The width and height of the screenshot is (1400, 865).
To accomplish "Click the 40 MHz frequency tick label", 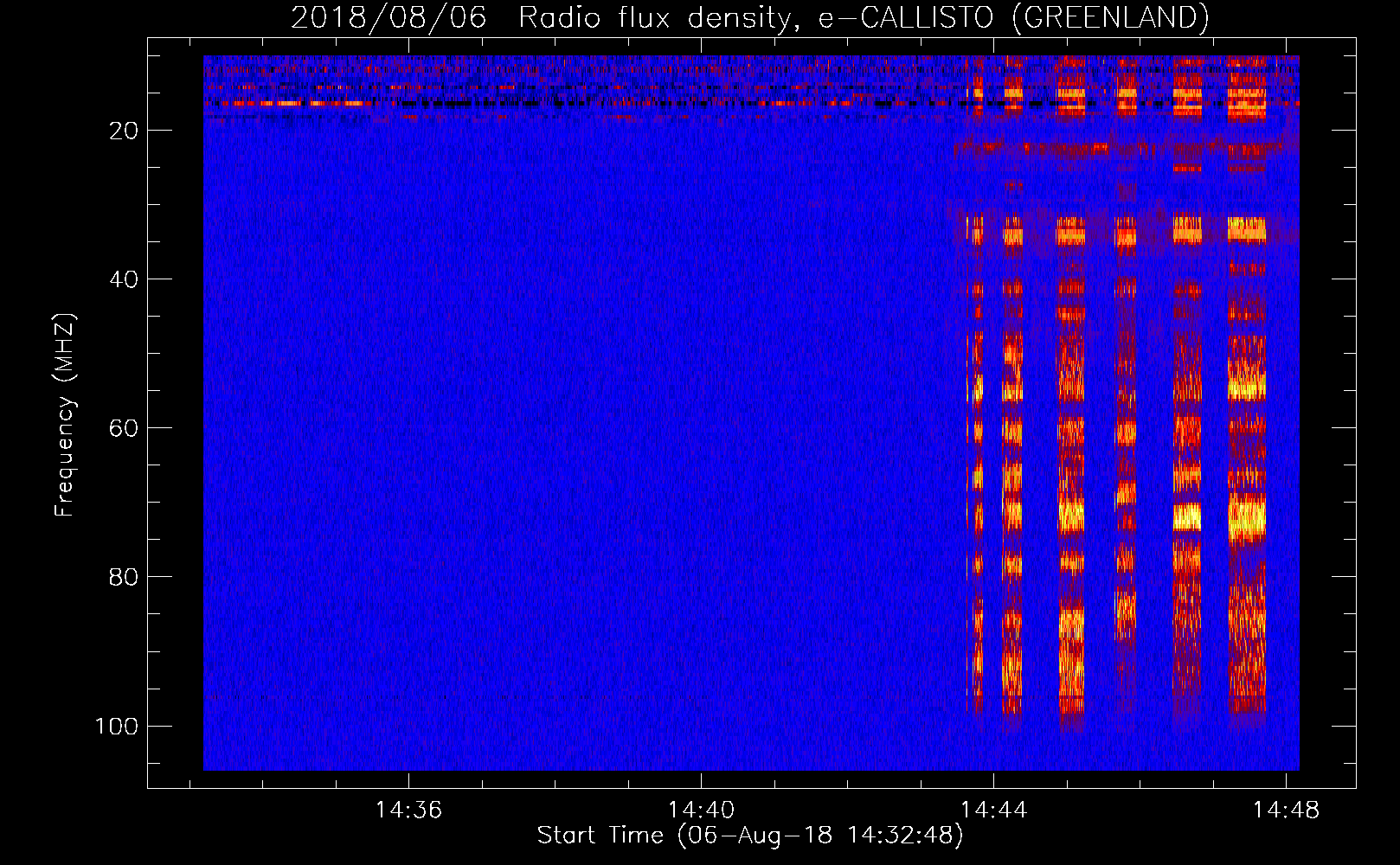I will coord(123,279).
